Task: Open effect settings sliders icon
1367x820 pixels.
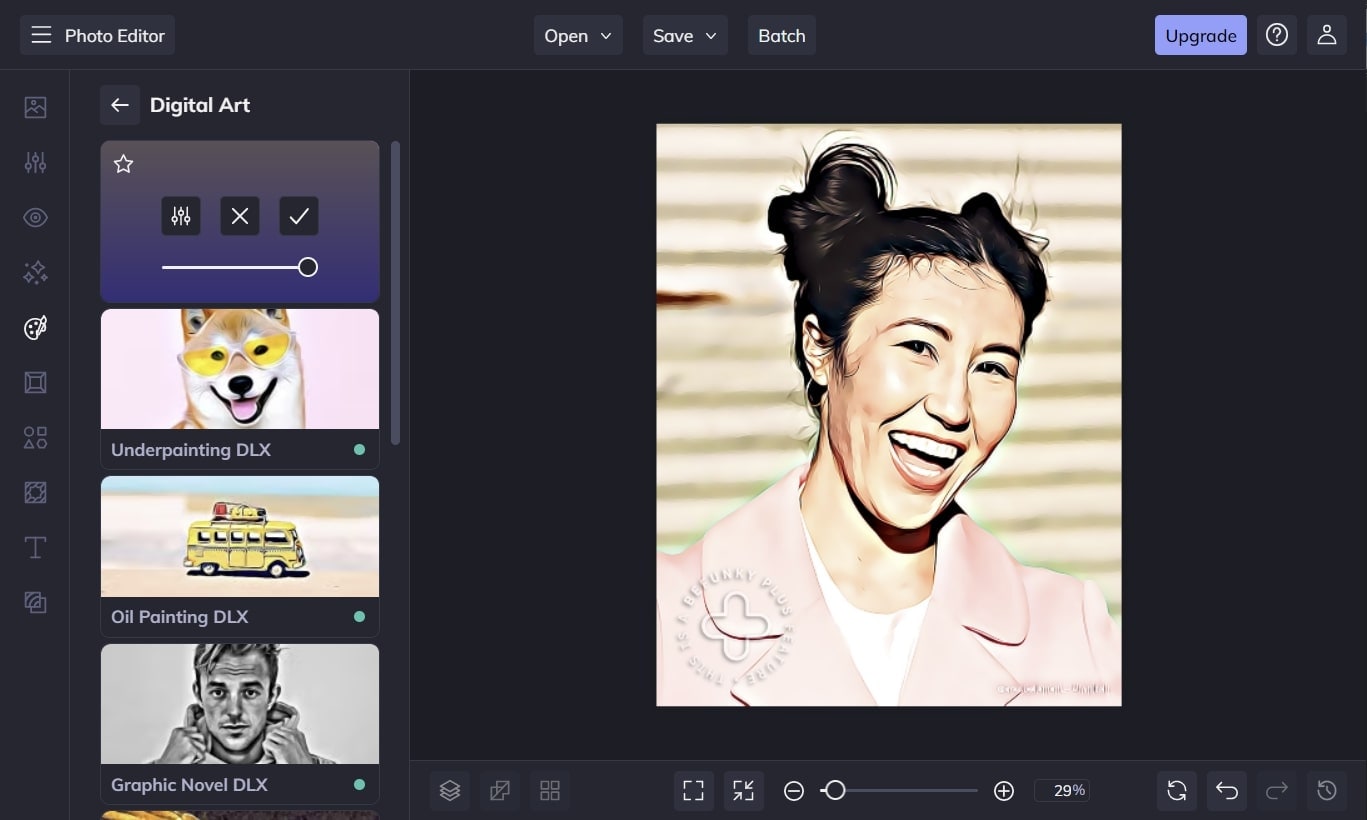Action: point(181,216)
